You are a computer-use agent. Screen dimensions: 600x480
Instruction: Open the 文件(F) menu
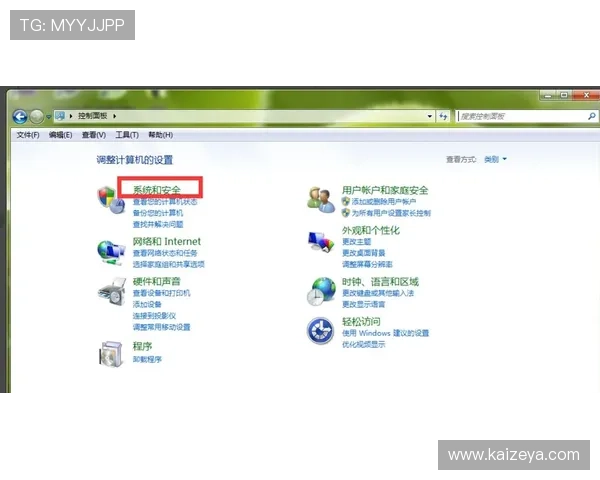pos(28,135)
